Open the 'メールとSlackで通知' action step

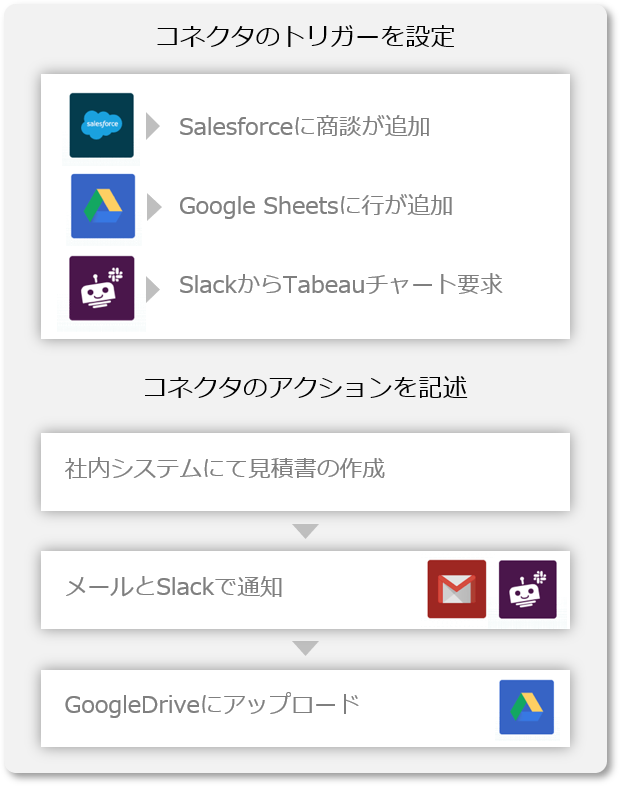[x=305, y=590]
